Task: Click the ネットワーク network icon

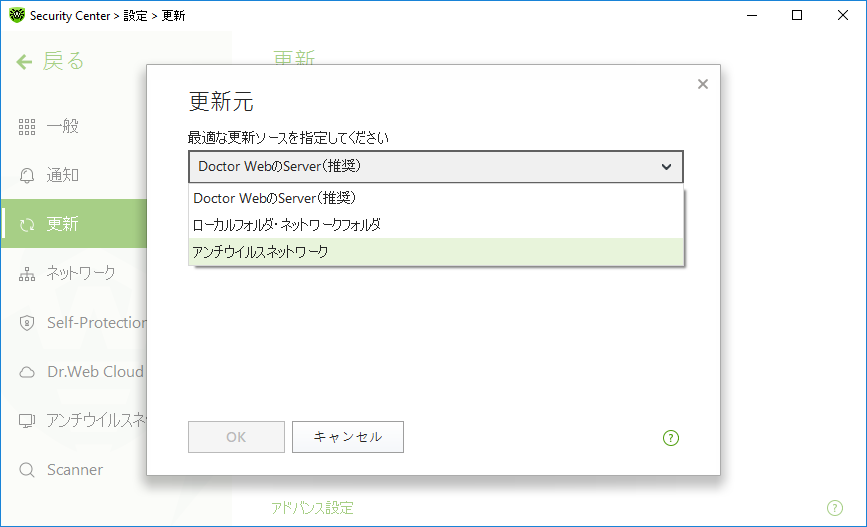Action: coord(27,274)
